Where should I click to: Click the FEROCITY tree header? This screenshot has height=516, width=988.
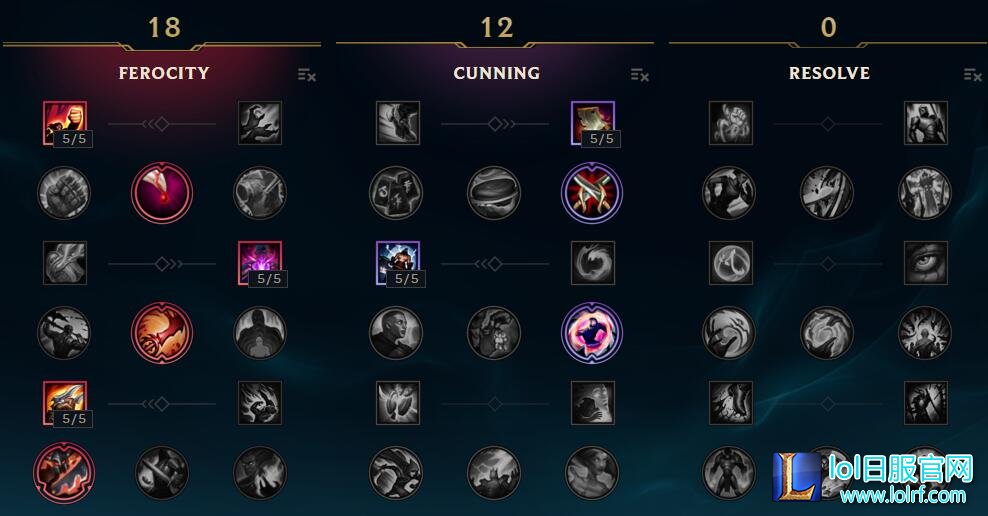pyautogui.click(x=164, y=73)
